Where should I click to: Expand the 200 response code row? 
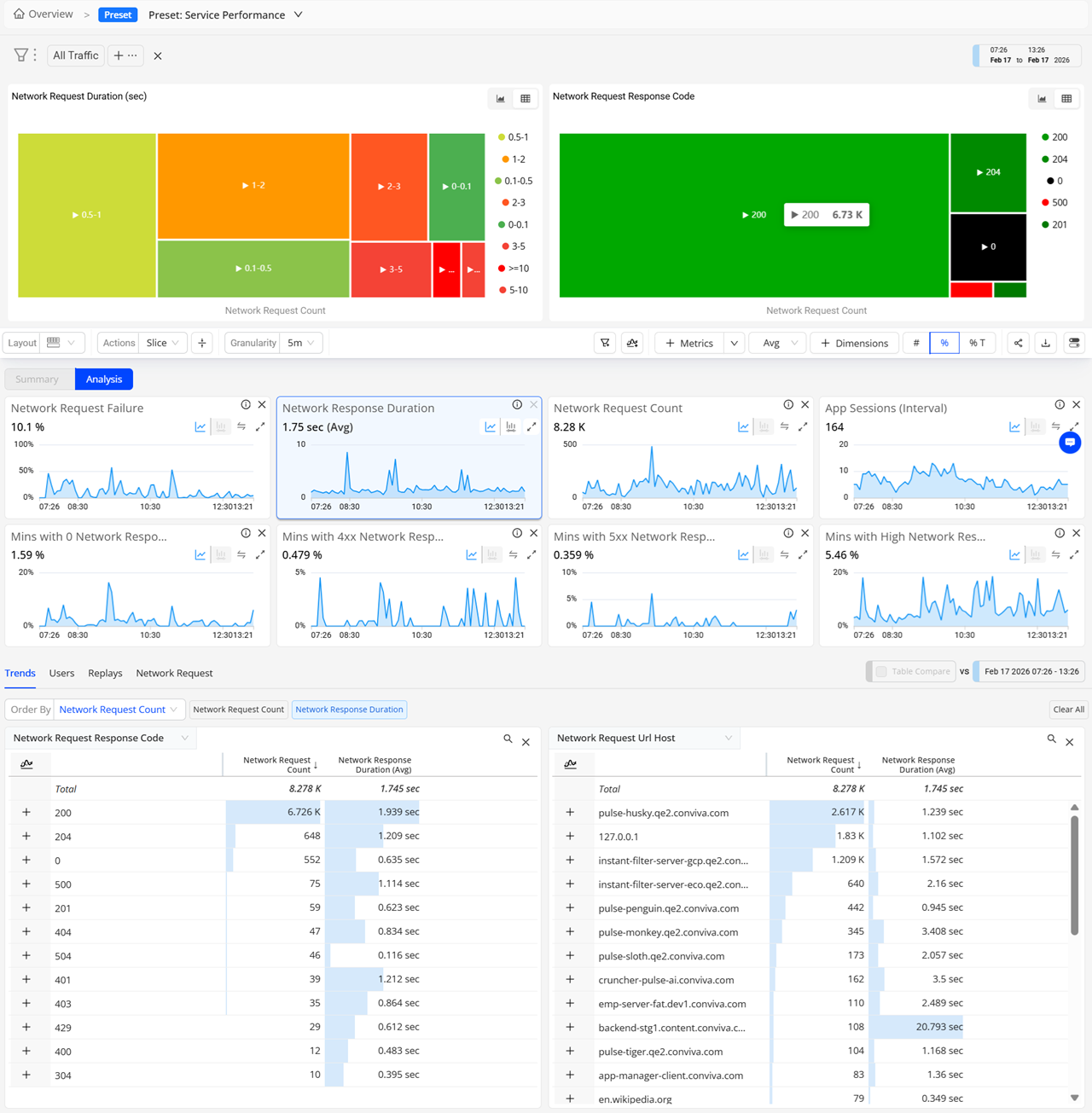click(x=26, y=813)
